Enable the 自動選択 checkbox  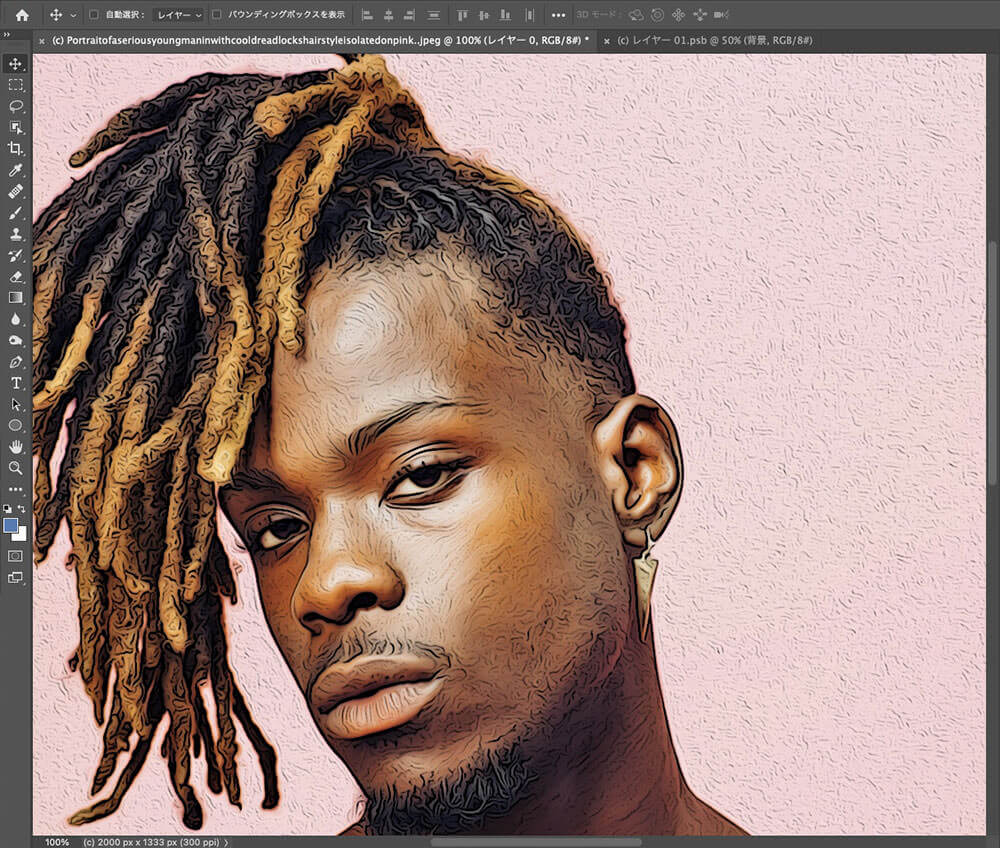click(94, 15)
